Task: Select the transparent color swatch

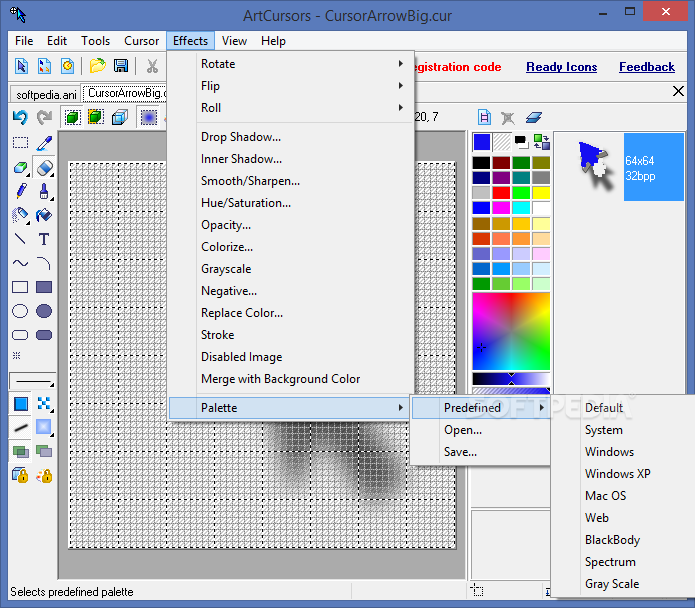Action: click(502, 142)
